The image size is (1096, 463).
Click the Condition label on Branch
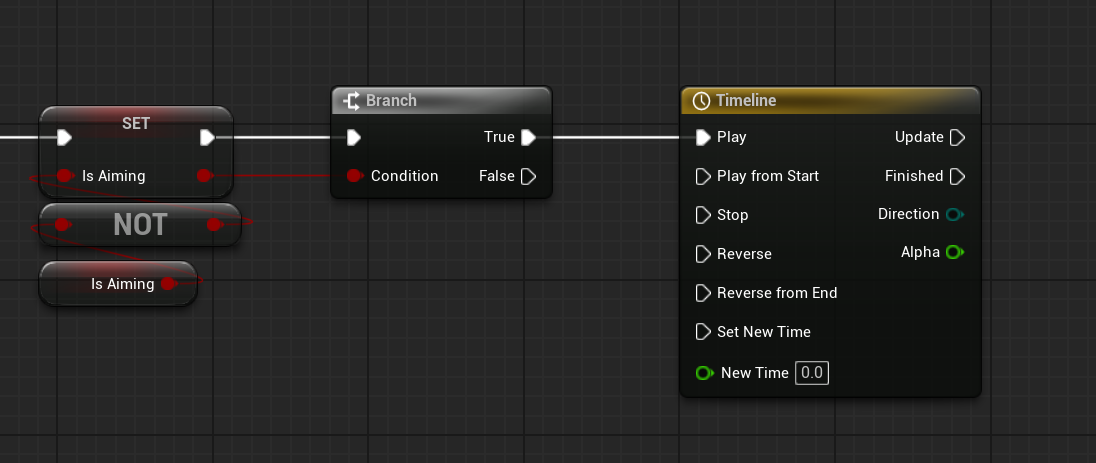[405, 176]
